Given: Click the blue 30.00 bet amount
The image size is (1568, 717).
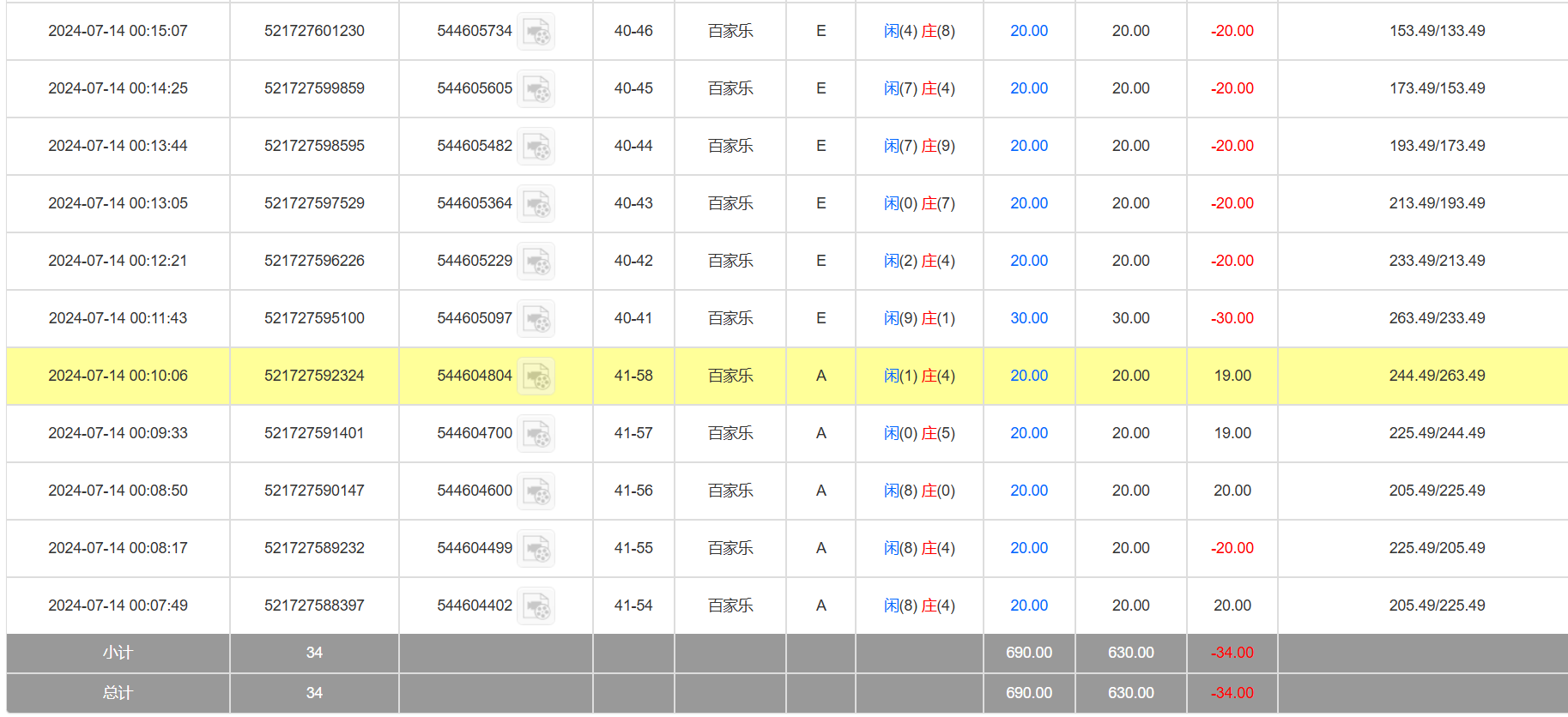Looking at the screenshot, I should [1028, 318].
